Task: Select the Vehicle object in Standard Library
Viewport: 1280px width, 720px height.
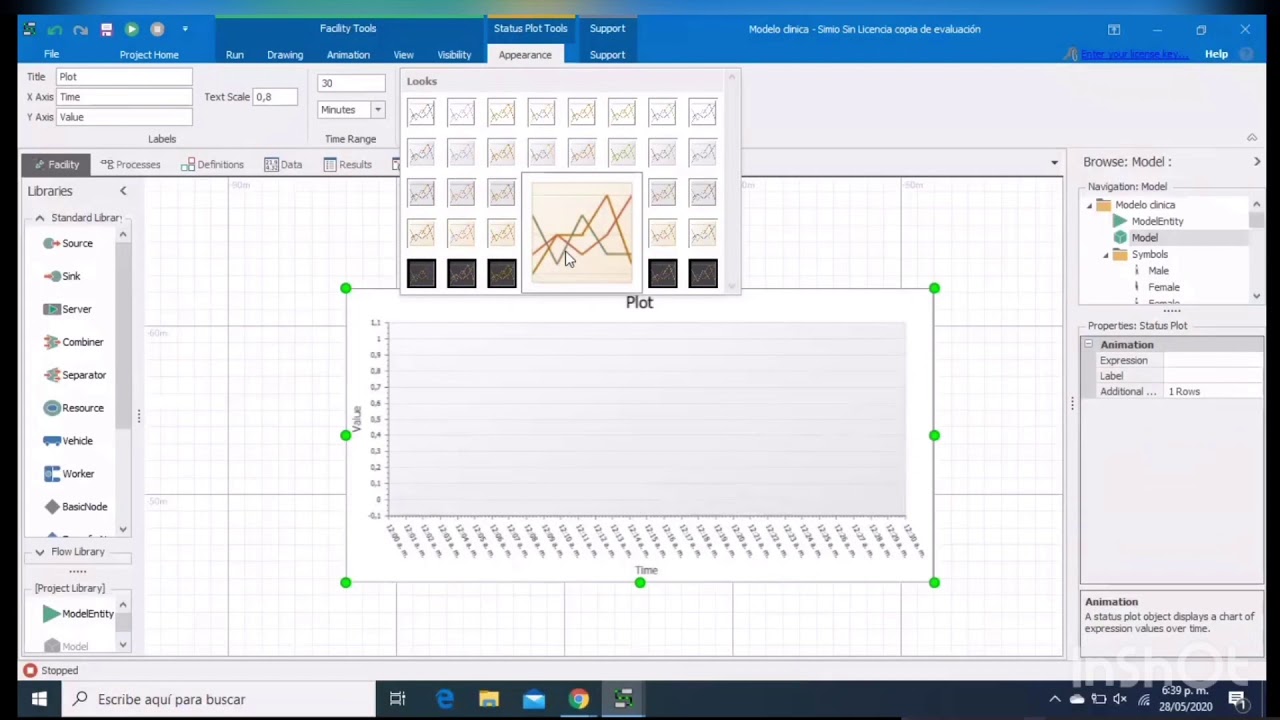Action: pos(68,441)
